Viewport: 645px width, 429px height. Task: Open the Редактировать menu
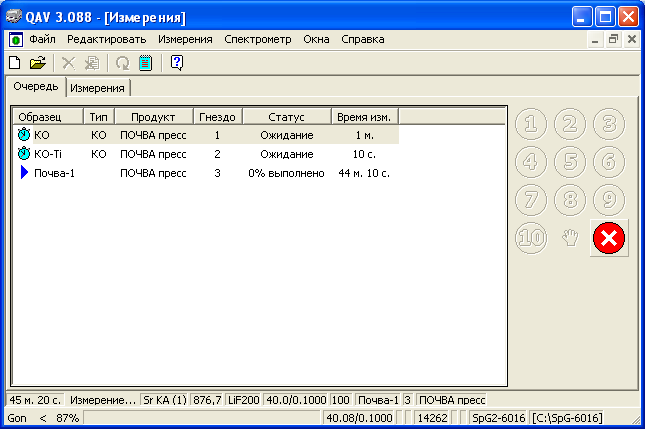(x=107, y=39)
